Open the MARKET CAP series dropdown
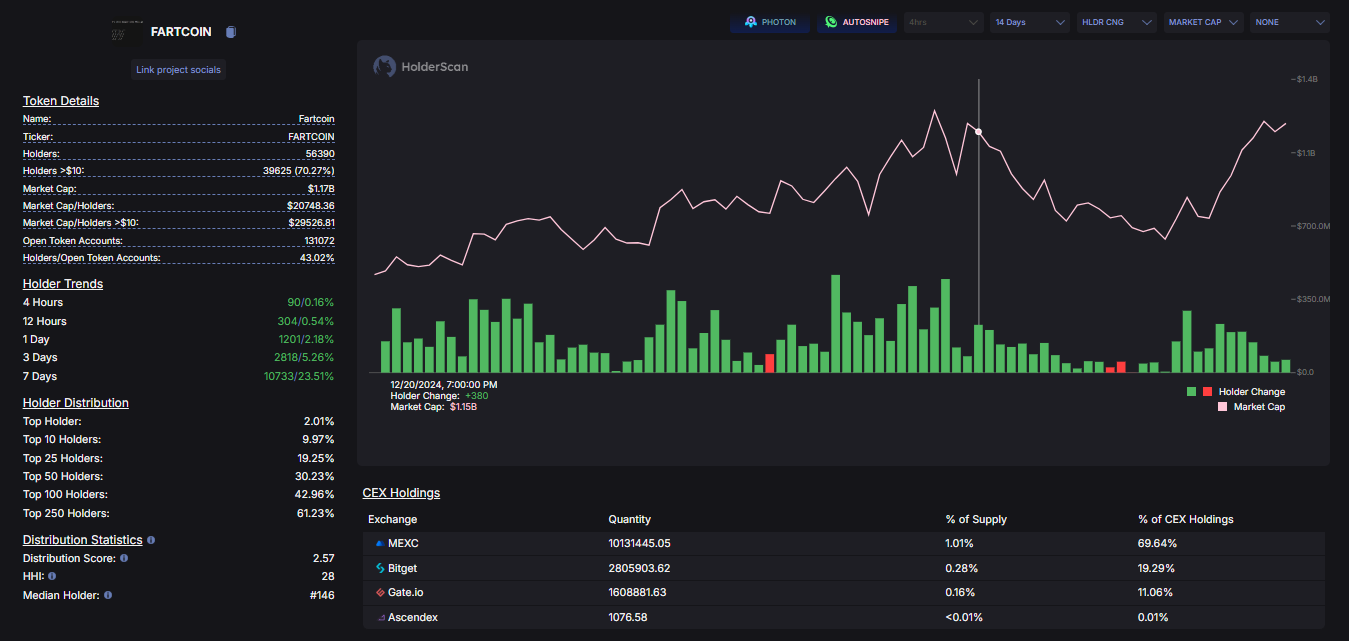 pos(1204,22)
